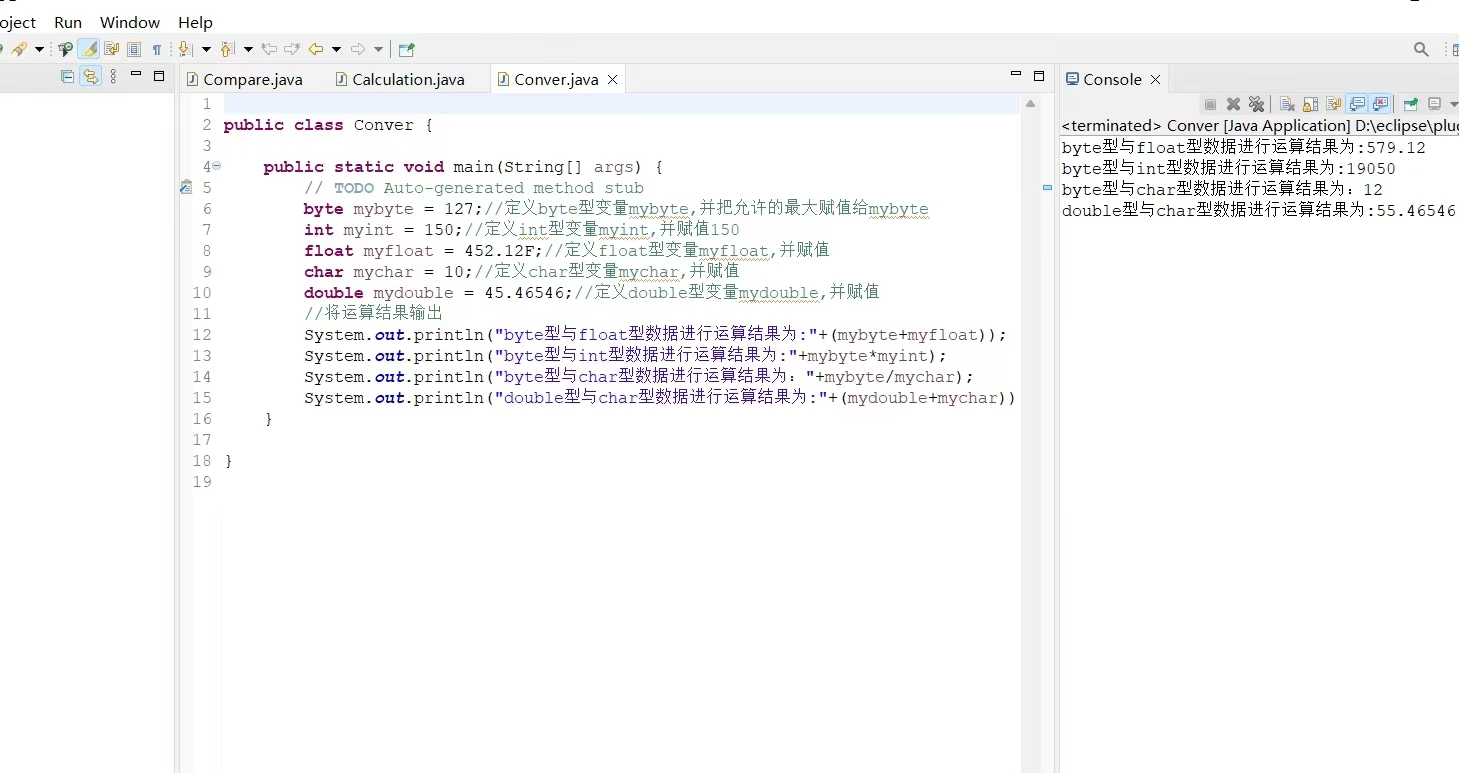Open the Window menu
Screen dimensions: 1459x773
(x=130, y=22)
